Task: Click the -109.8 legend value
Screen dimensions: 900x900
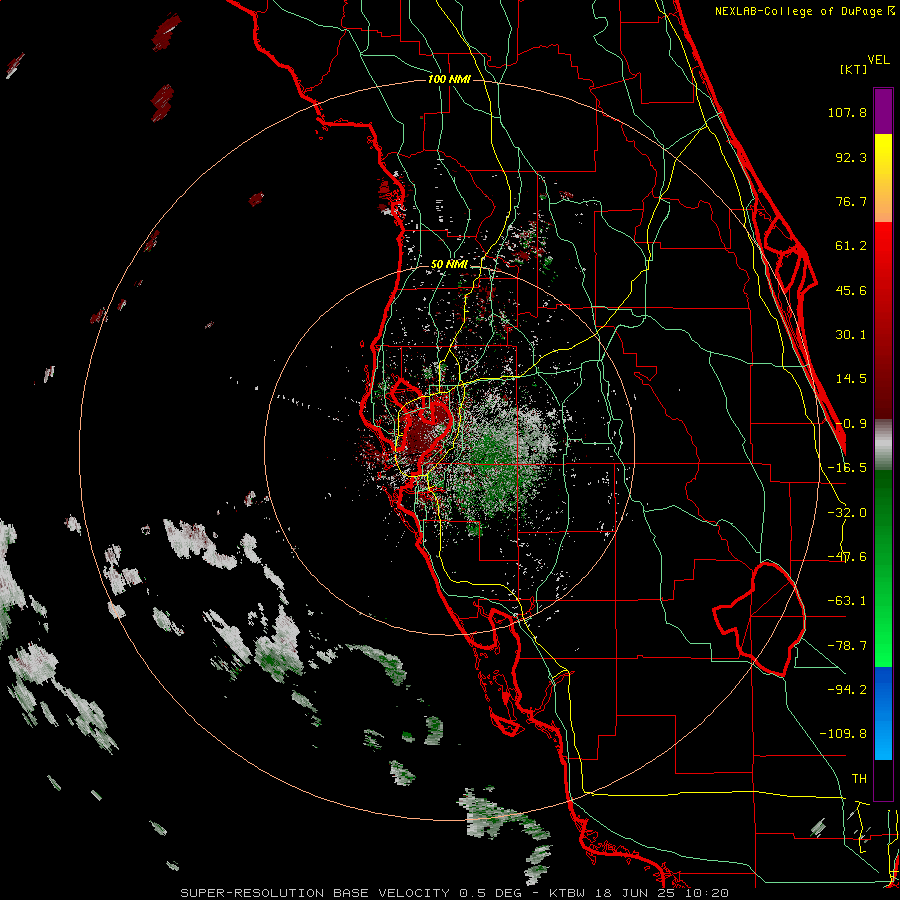Action: click(x=843, y=734)
